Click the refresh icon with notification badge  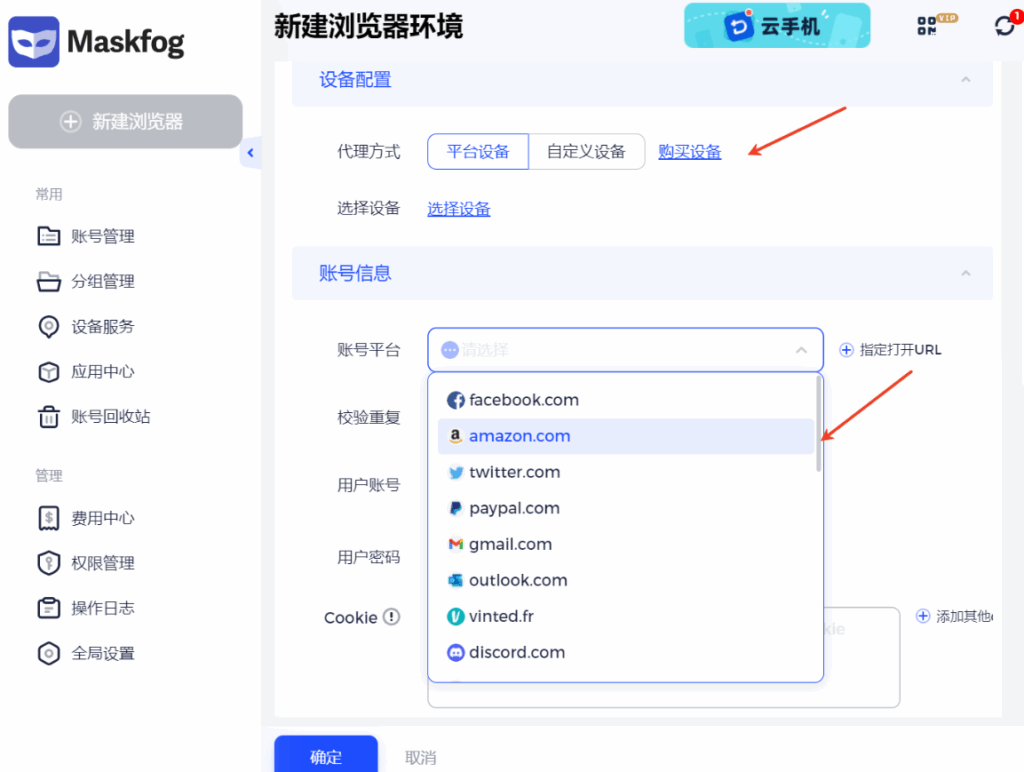pos(1005,25)
